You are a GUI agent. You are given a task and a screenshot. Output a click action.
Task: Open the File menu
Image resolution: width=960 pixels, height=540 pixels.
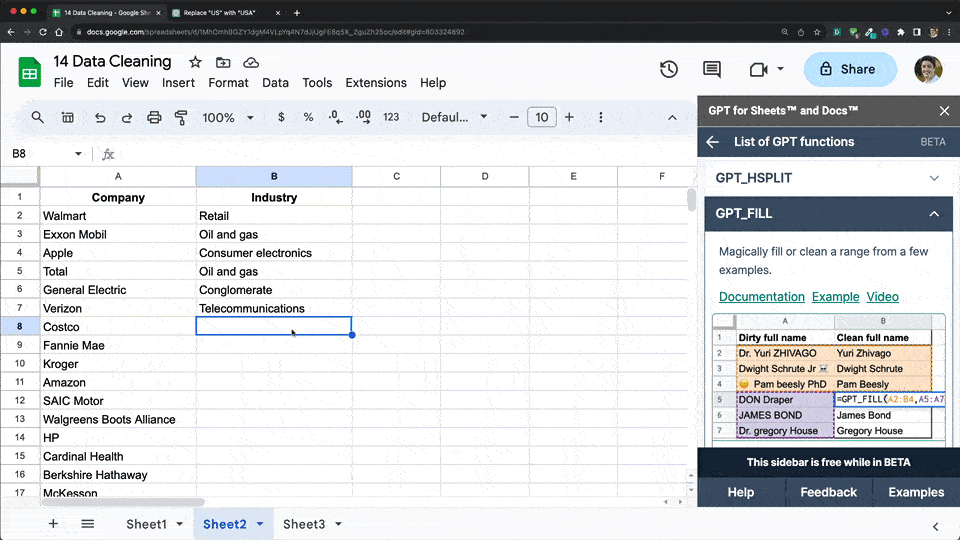(x=64, y=83)
